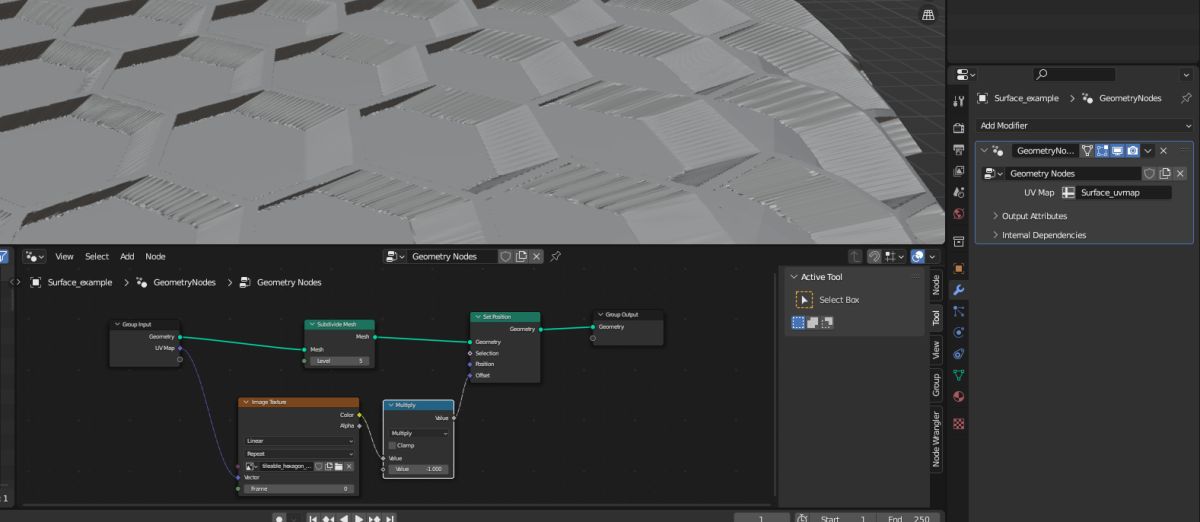Viewport: 1200px width, 522px height.
Task: Open the Object properties tab
Action: 959,268
